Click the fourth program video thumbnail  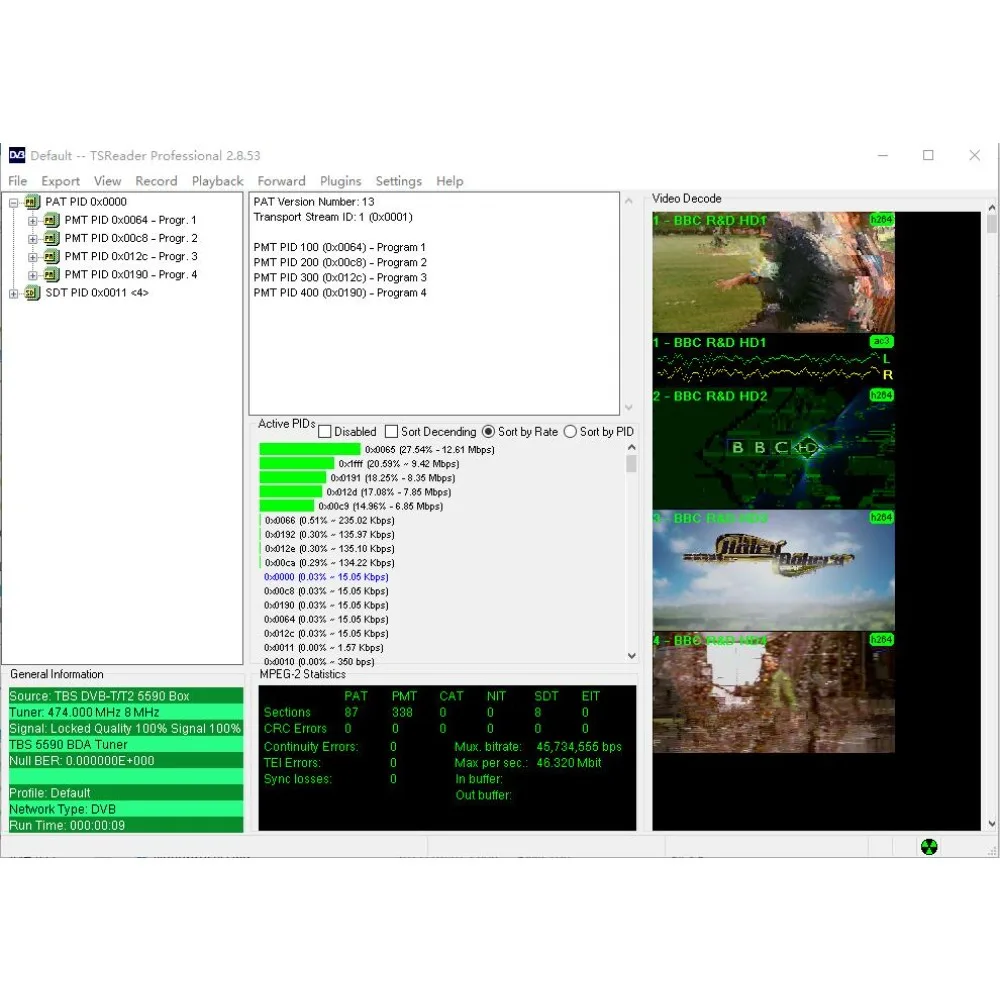[x=773, y=693]
